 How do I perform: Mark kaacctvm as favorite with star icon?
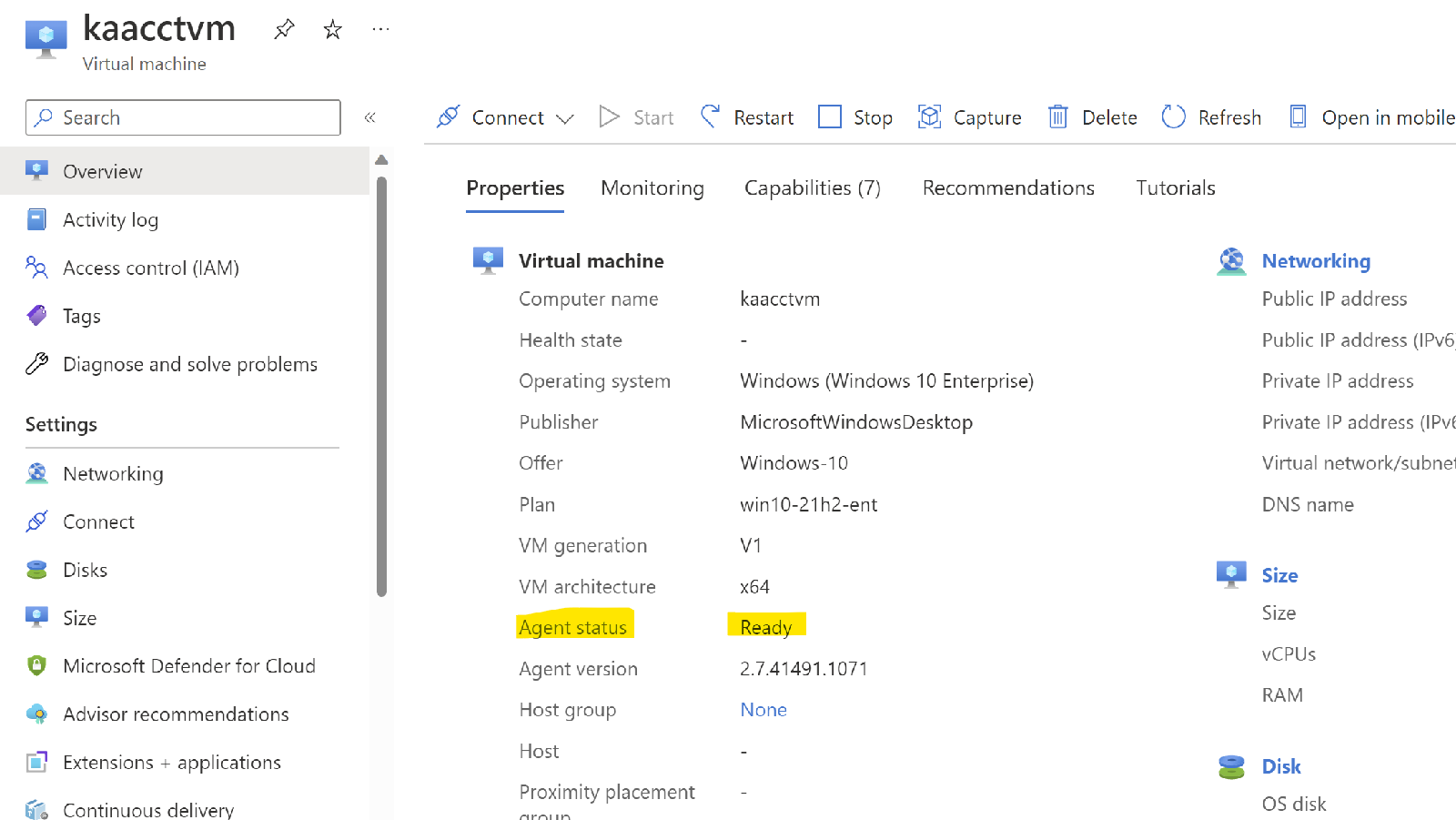point(333,29)
